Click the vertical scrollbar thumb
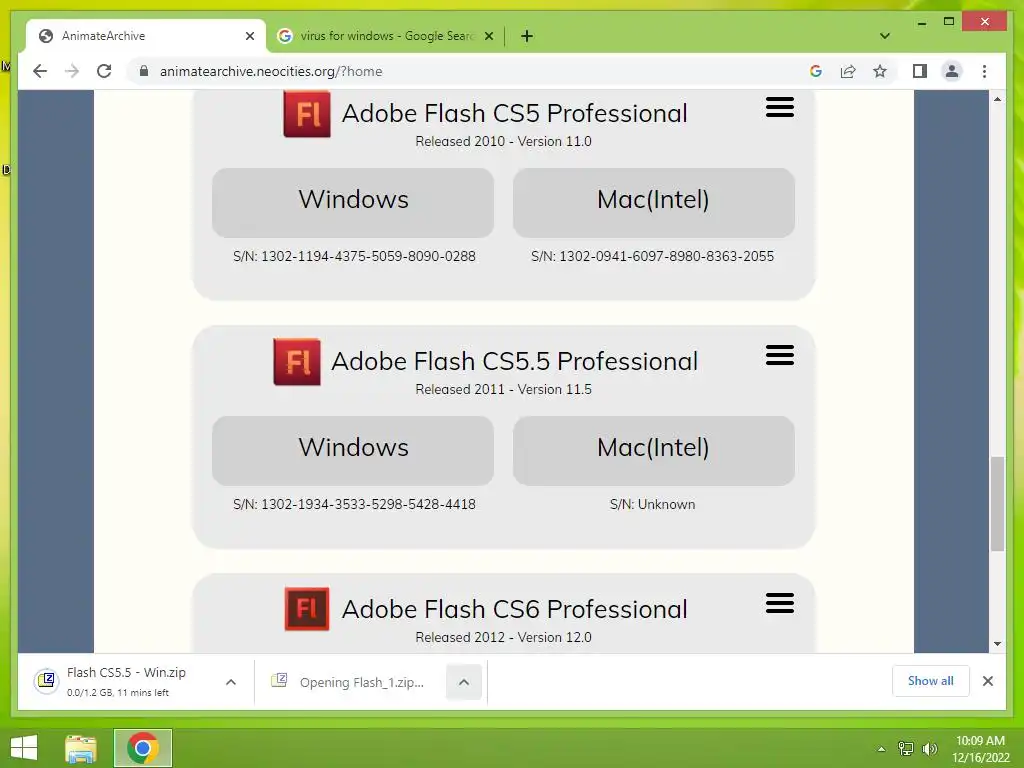The height and width of the screenshot is (768, 1024). click(997, 504)
